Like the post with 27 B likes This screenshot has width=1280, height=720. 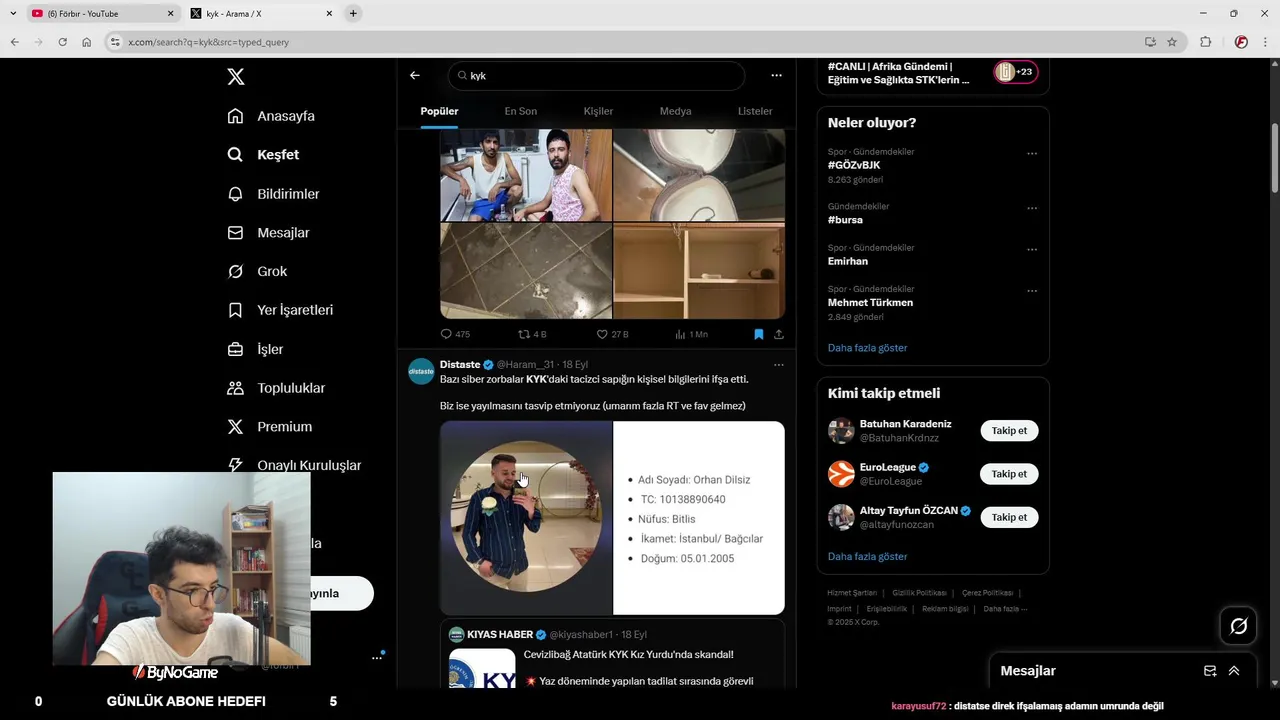(612, 334)
